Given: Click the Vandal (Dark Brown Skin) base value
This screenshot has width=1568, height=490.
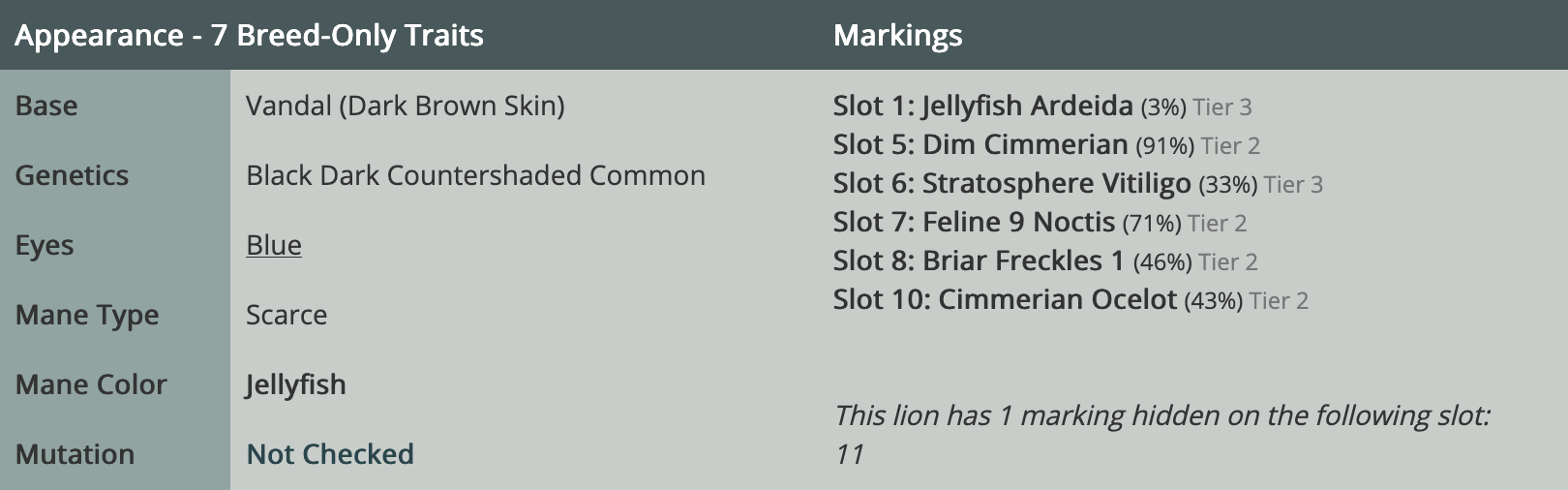Looking at the screenshot, I should click(405, 106).
